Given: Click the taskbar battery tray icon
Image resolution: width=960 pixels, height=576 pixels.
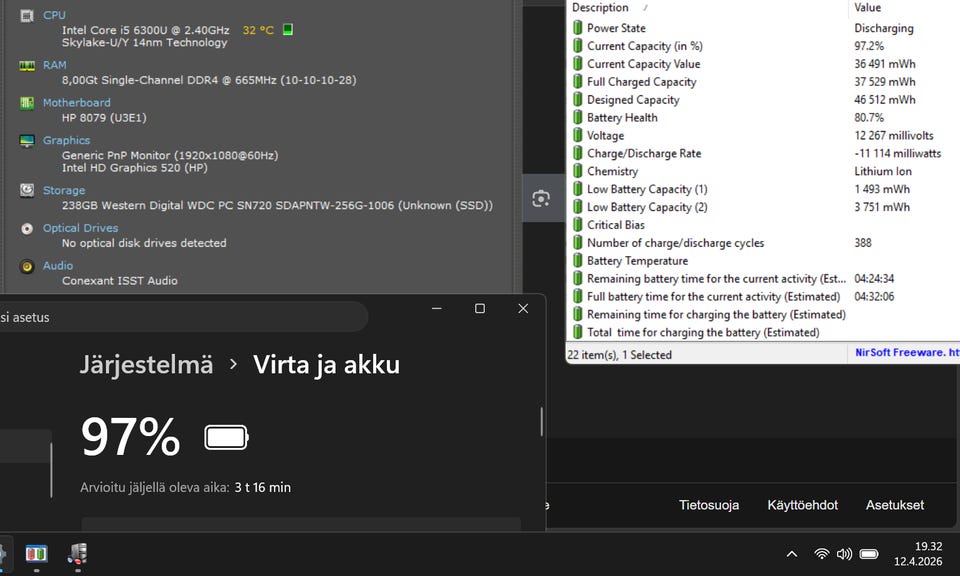Looking at the screenshot, I should click(869, 554).
